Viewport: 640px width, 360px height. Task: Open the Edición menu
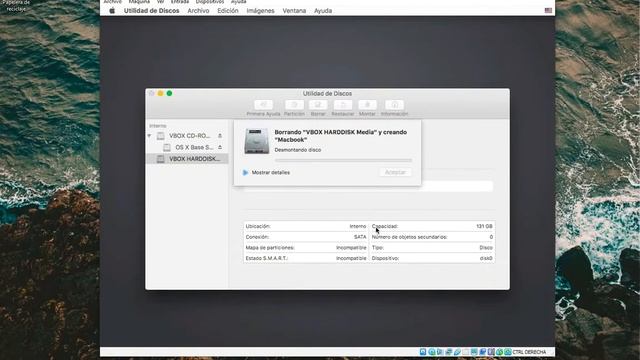pyautogui.click(x=228, y=11)
